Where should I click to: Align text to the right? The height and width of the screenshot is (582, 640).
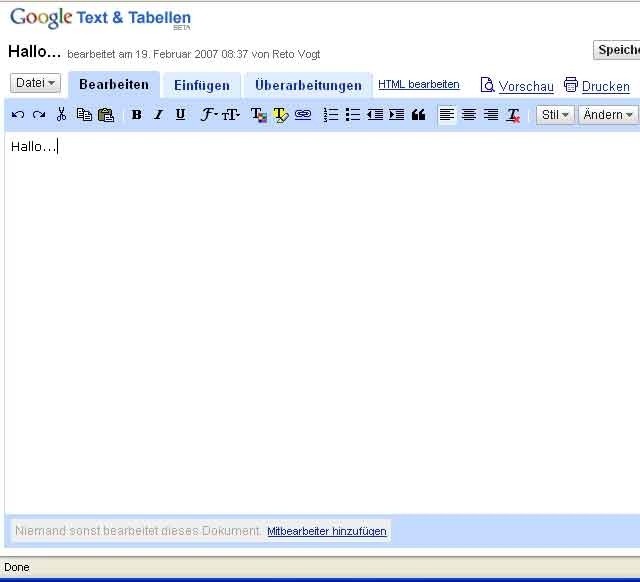(491, 115)
